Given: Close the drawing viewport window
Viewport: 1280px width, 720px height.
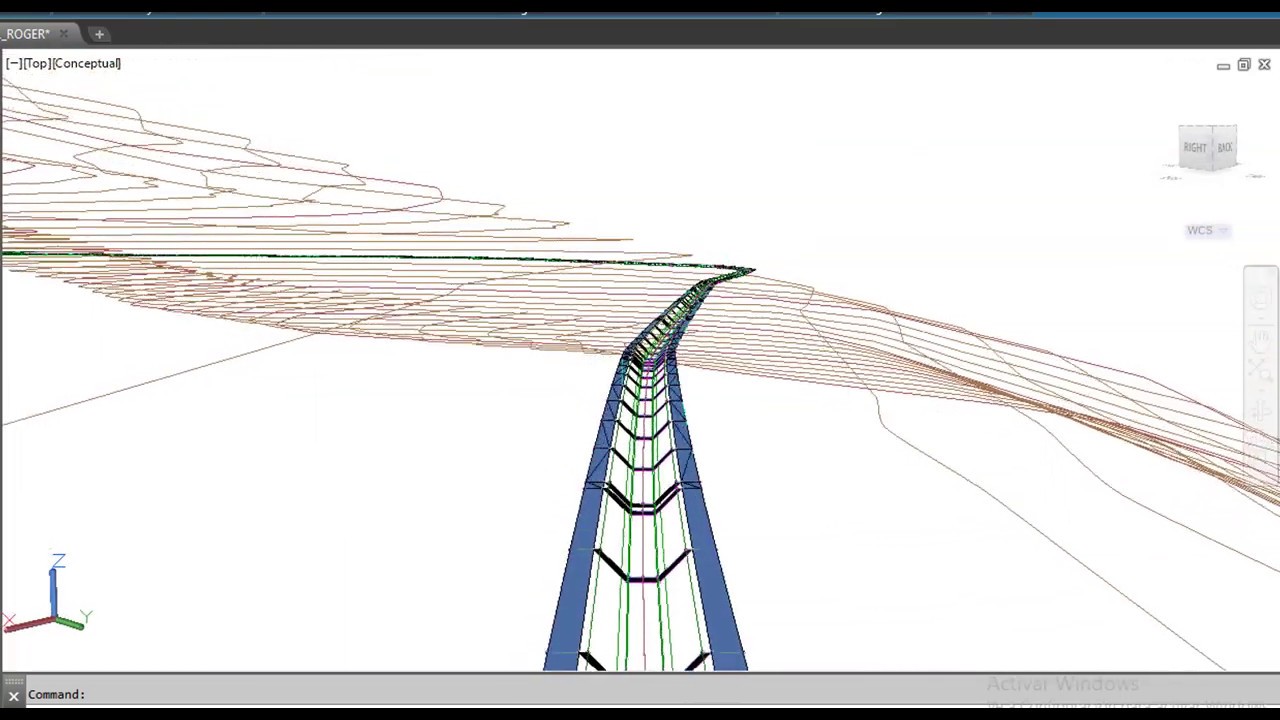Looking at the screenshot, I should [x=1264, y=65].
